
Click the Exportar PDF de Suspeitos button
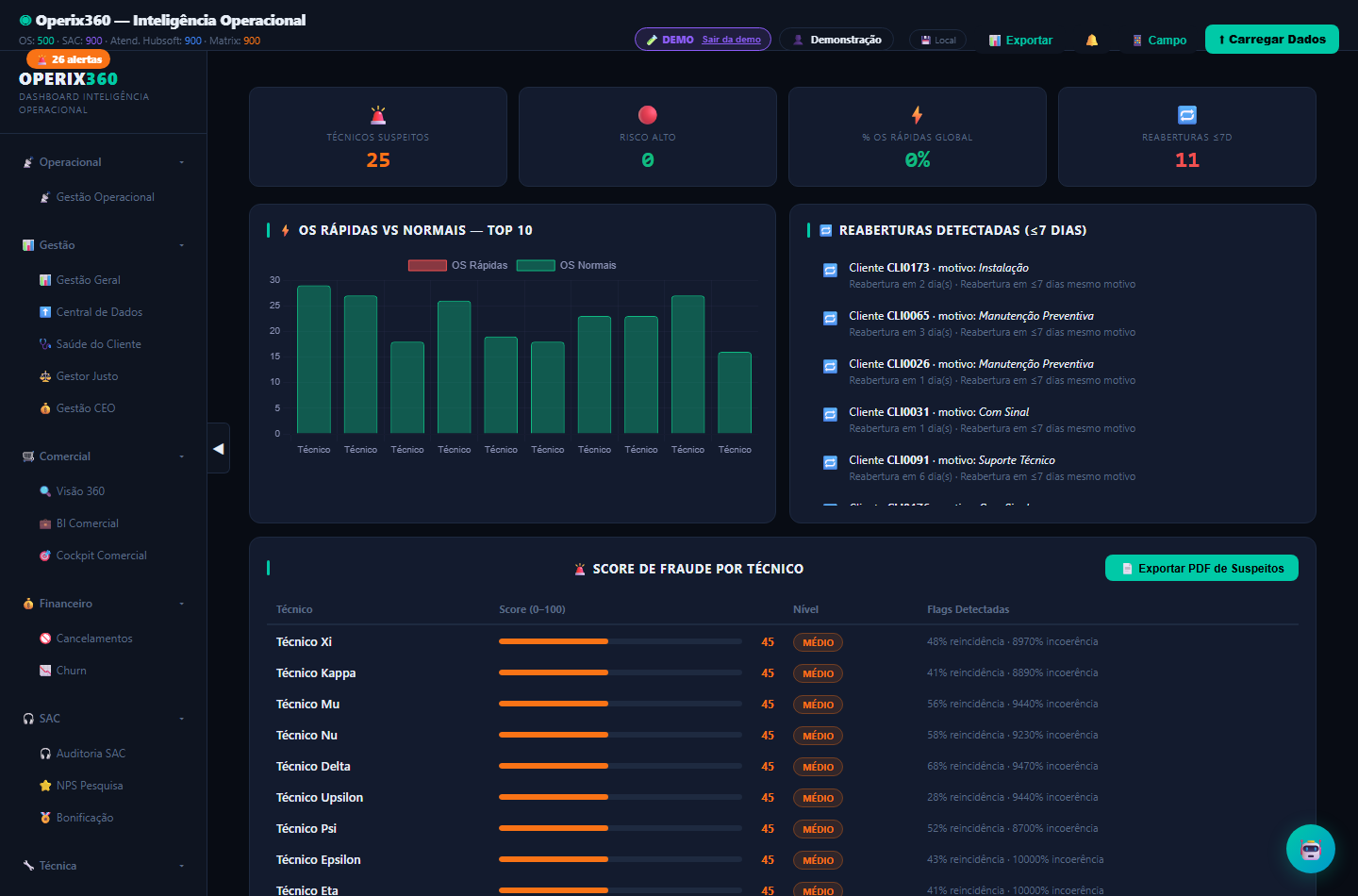click(x=1201, y=568)
